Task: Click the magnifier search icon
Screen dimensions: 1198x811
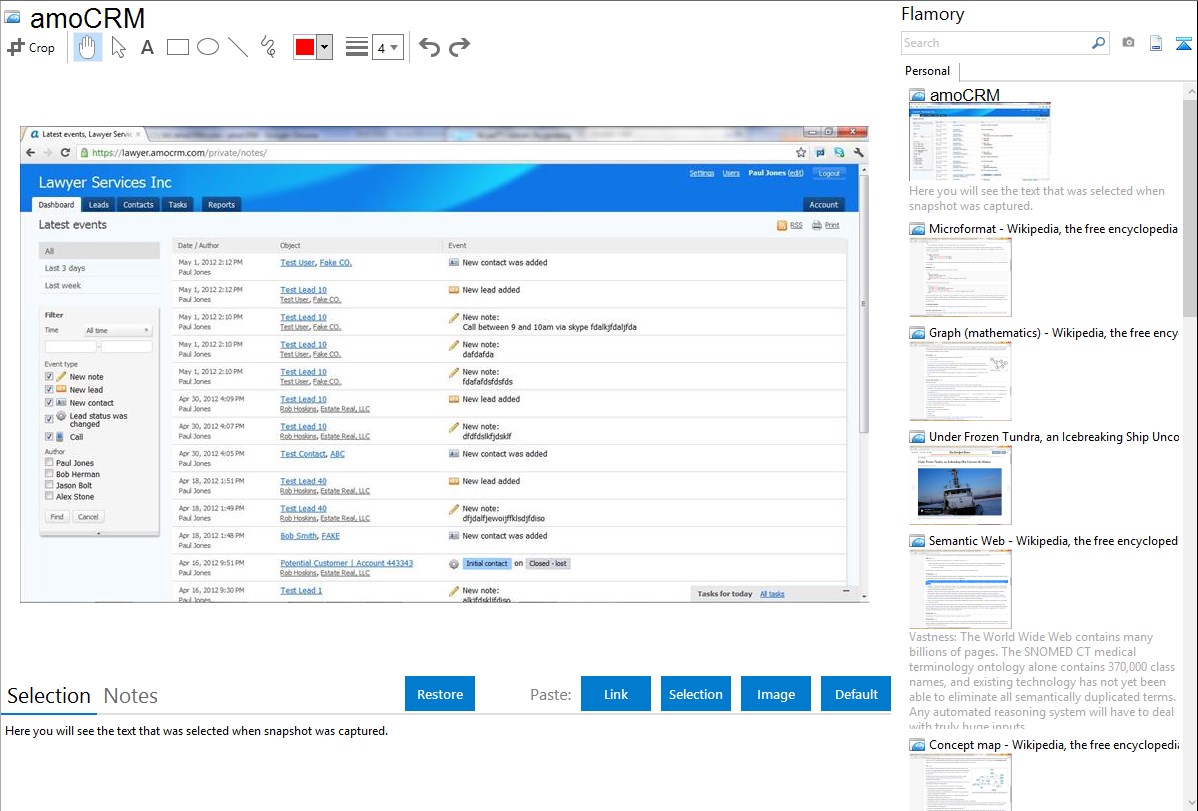Action: point(1098,43)
